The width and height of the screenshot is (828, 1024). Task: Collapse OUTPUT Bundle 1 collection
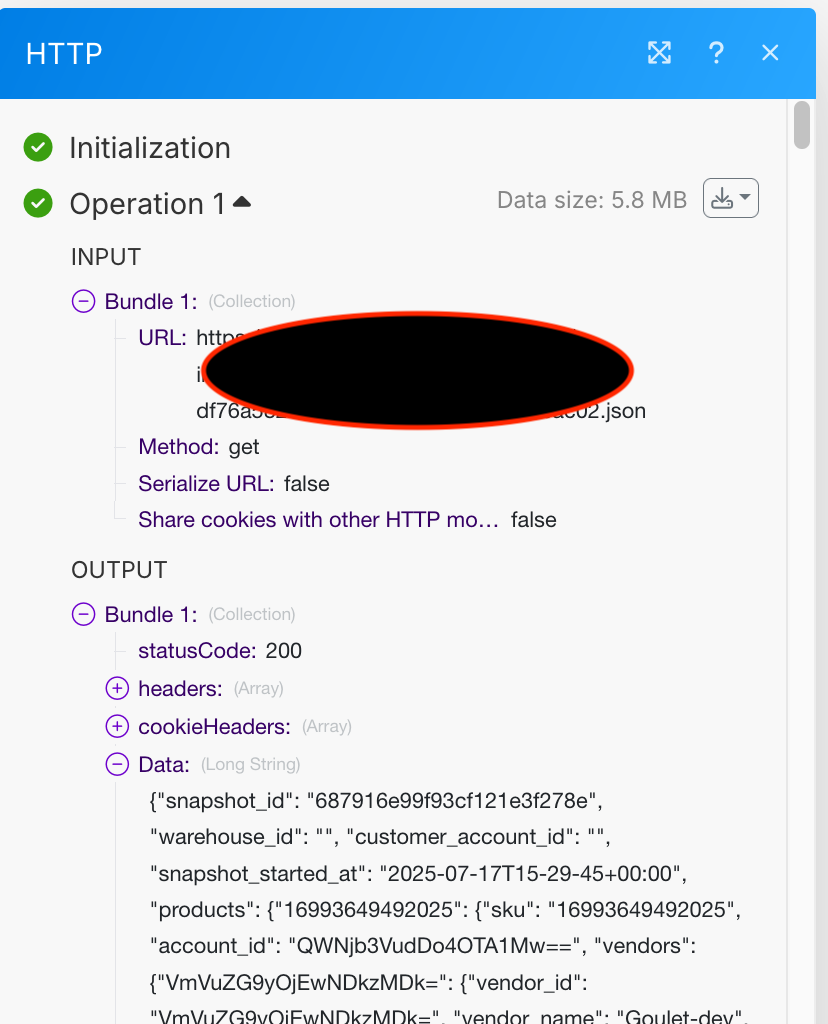[x=84, y=614]
